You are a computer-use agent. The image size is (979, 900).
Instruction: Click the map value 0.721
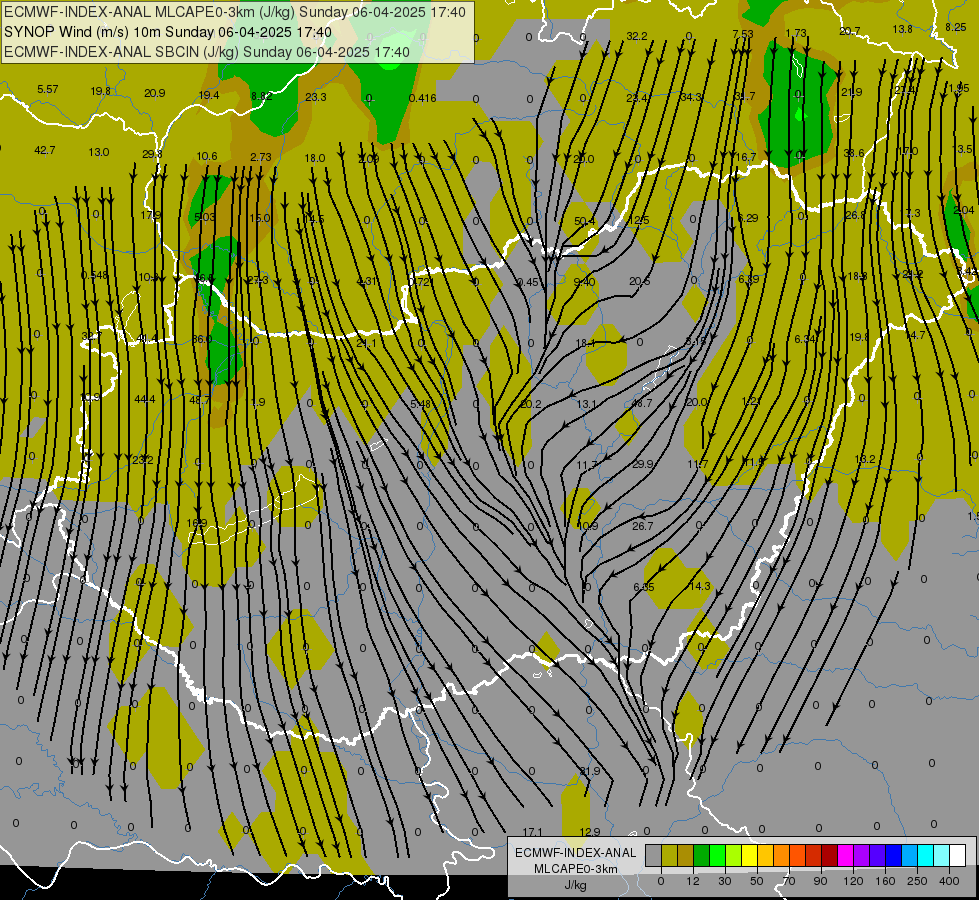pos(421,282)
